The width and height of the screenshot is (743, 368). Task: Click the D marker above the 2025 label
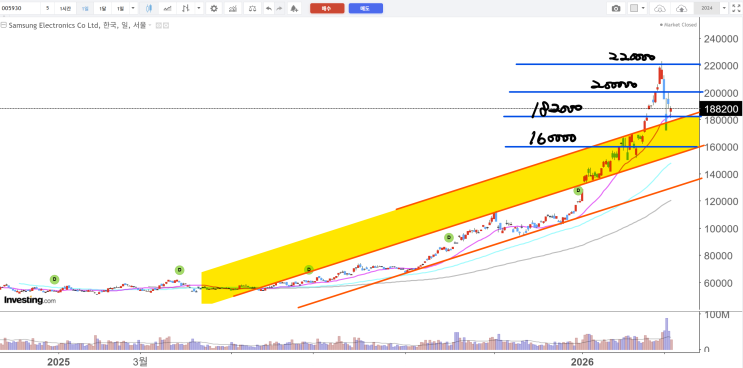pos(54,279)
